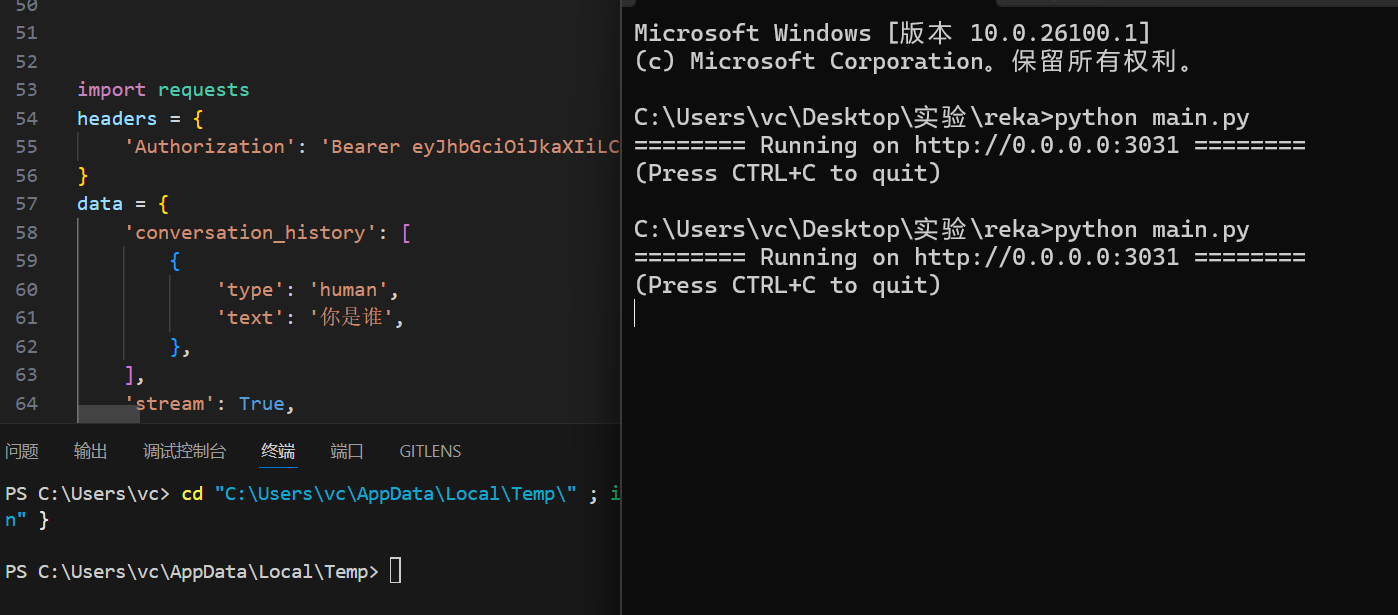Screen dimensions: 1398x615
Task: Show the 端口 tab
Action: tap(347, 451)
